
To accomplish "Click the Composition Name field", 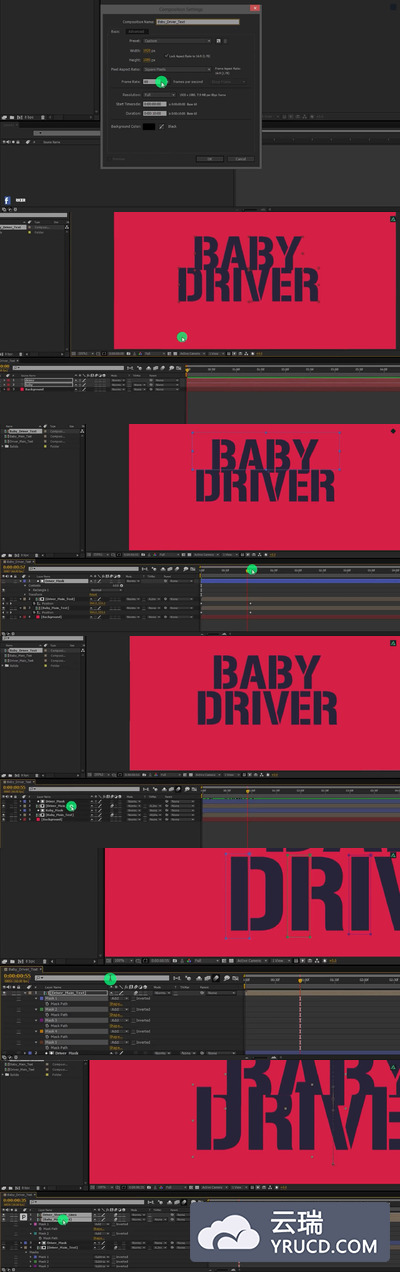I will pyautogui.click(x=197, y=20).
